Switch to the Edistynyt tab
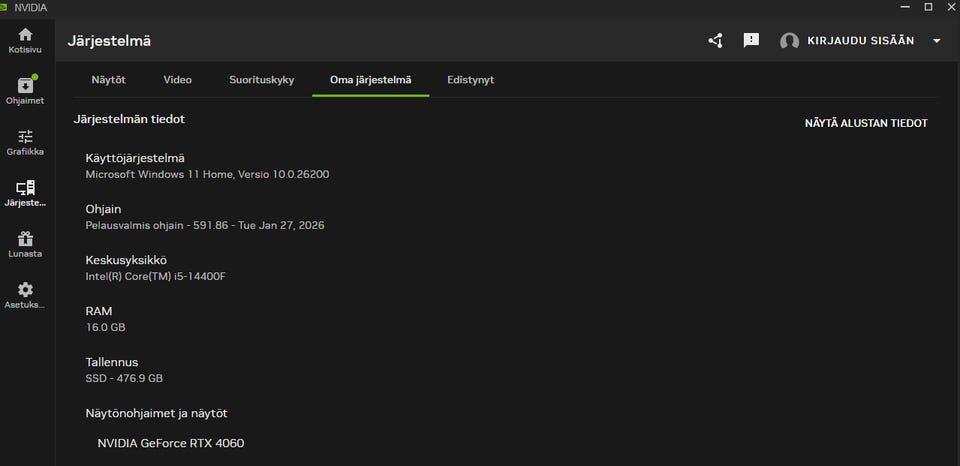This screenshot has height=466, width=960. (x=470, y=80)
